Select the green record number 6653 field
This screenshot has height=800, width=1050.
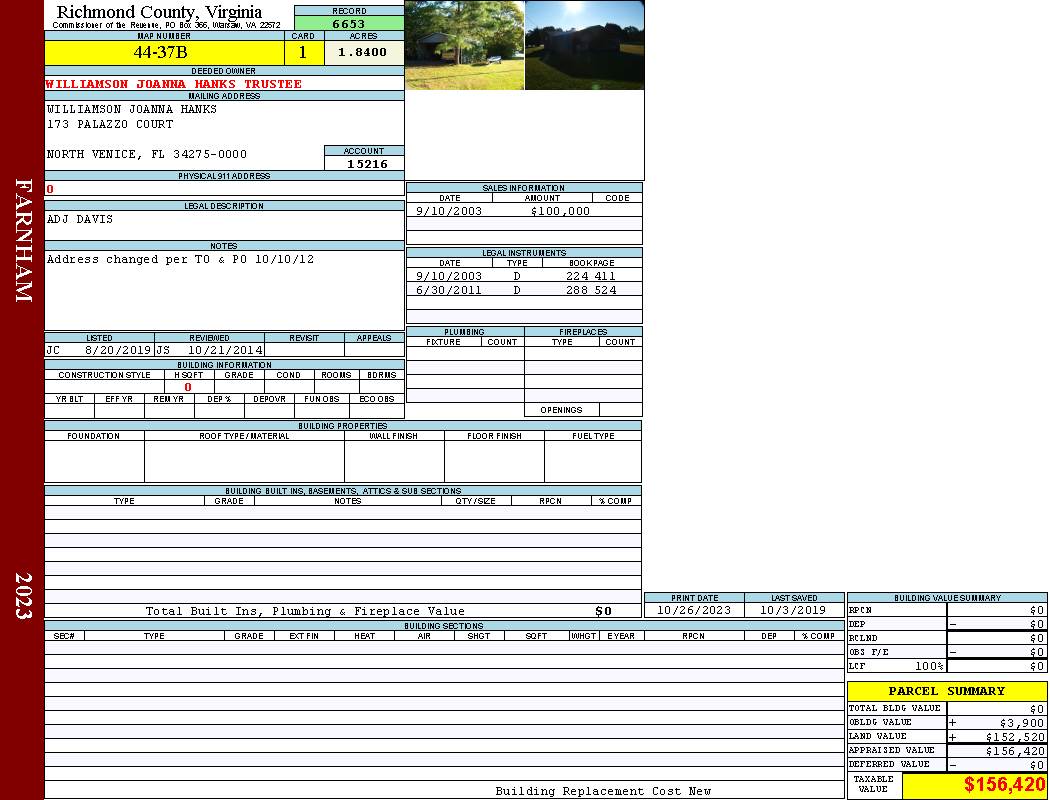pos(349,23)
